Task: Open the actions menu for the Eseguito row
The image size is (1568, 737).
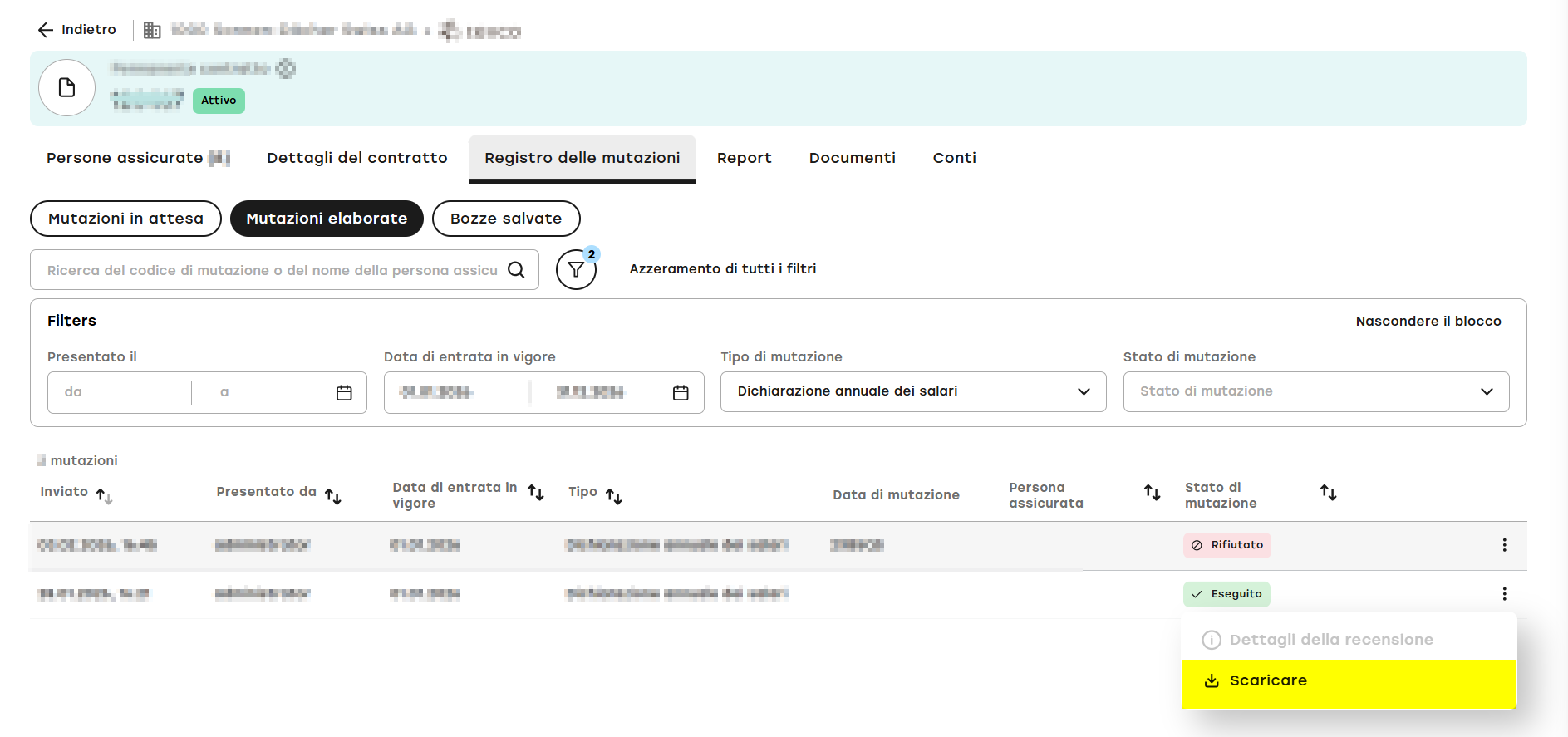Action: [x=1504, y=594]
